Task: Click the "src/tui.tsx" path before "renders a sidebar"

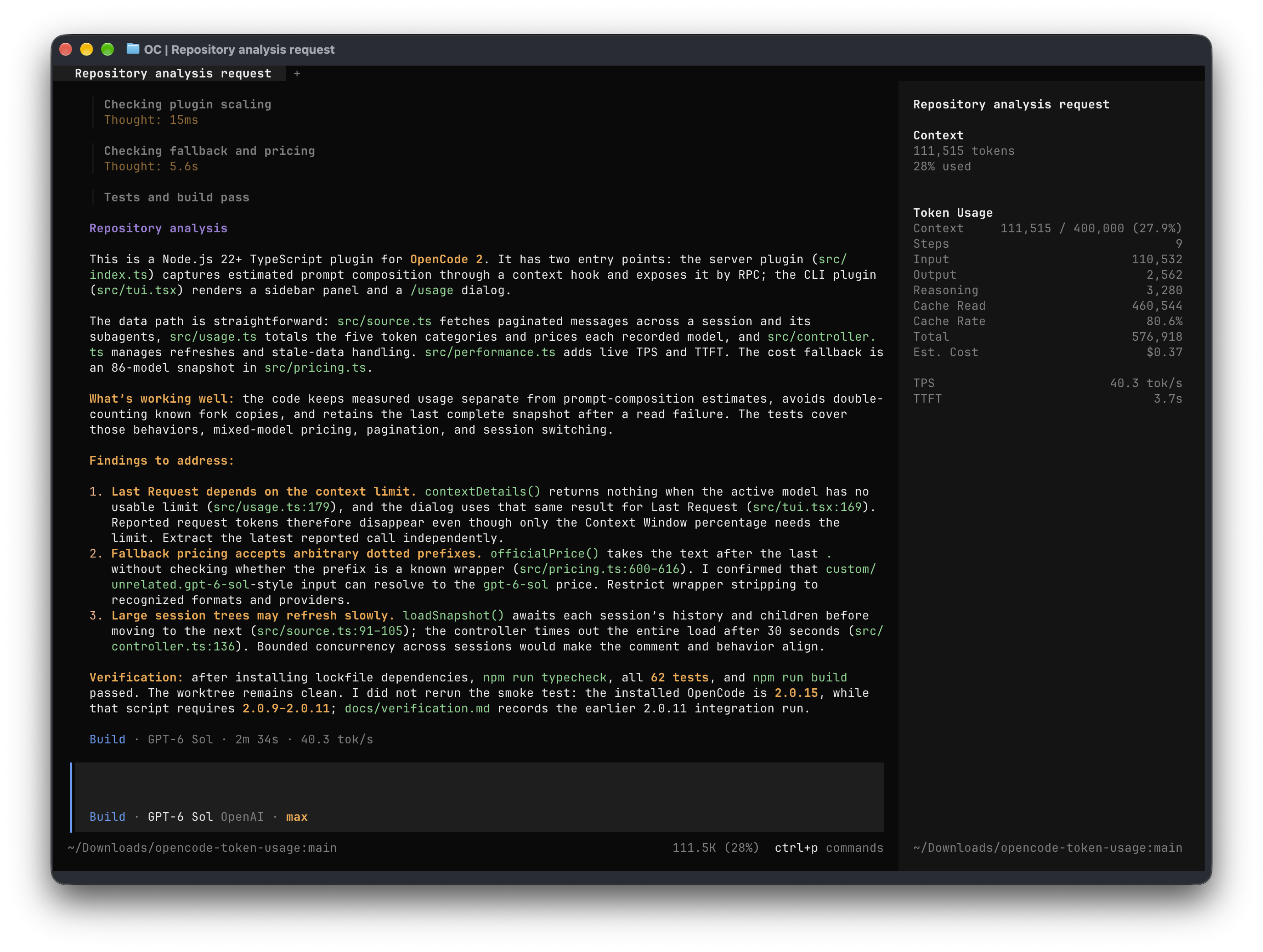Action: (x=137, y=290)
